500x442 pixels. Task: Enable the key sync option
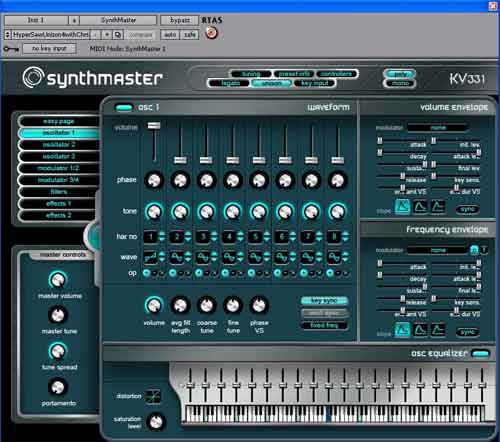tap(325, 301)
